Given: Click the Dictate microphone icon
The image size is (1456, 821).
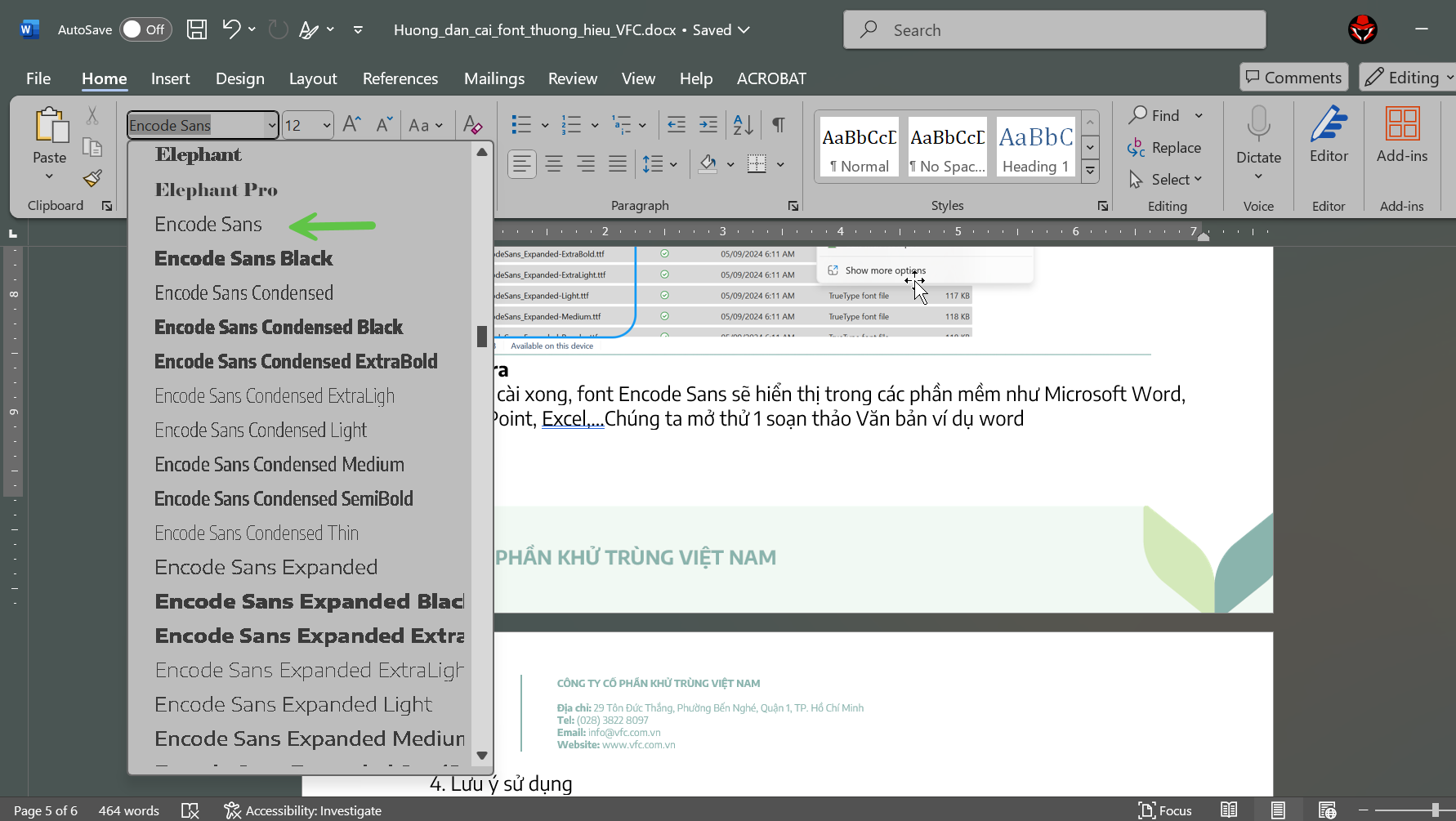Looking at the screenshot, I should coord(1258,124).
